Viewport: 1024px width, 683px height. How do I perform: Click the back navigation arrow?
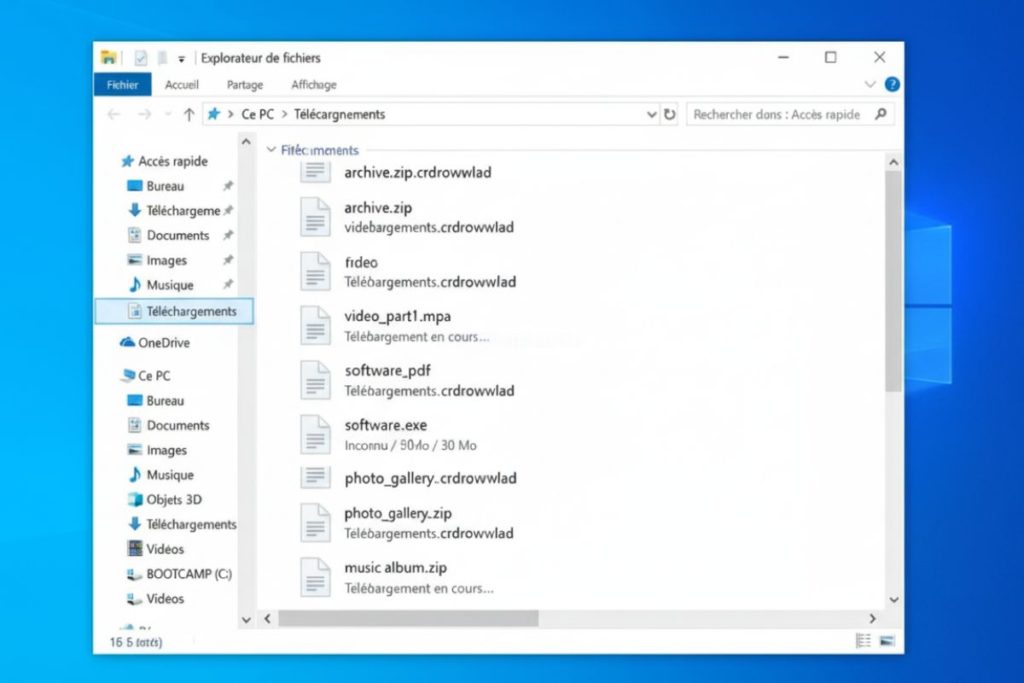pyautogui.click(x=115, y=114)
